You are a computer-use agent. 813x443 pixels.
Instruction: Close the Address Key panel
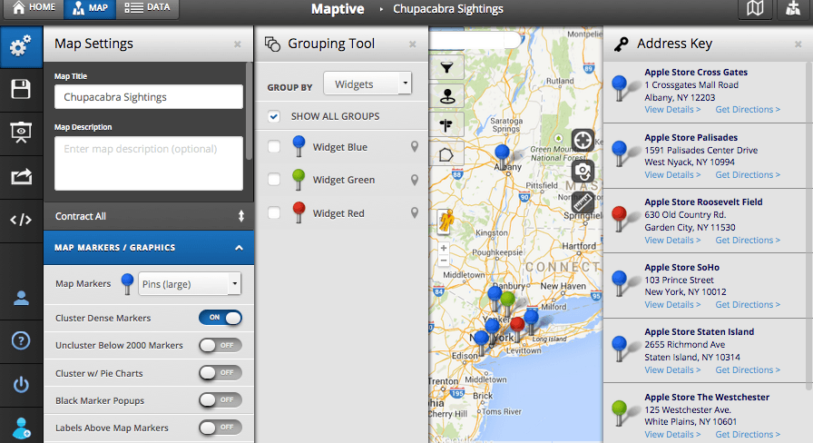tap(798, 44)
